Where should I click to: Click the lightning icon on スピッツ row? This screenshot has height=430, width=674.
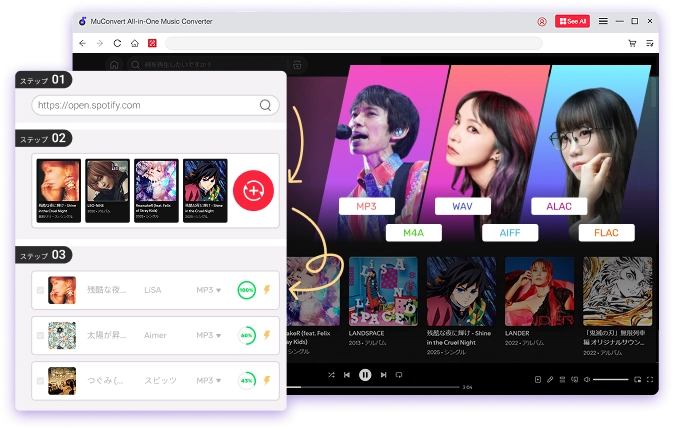pos(267,380)
